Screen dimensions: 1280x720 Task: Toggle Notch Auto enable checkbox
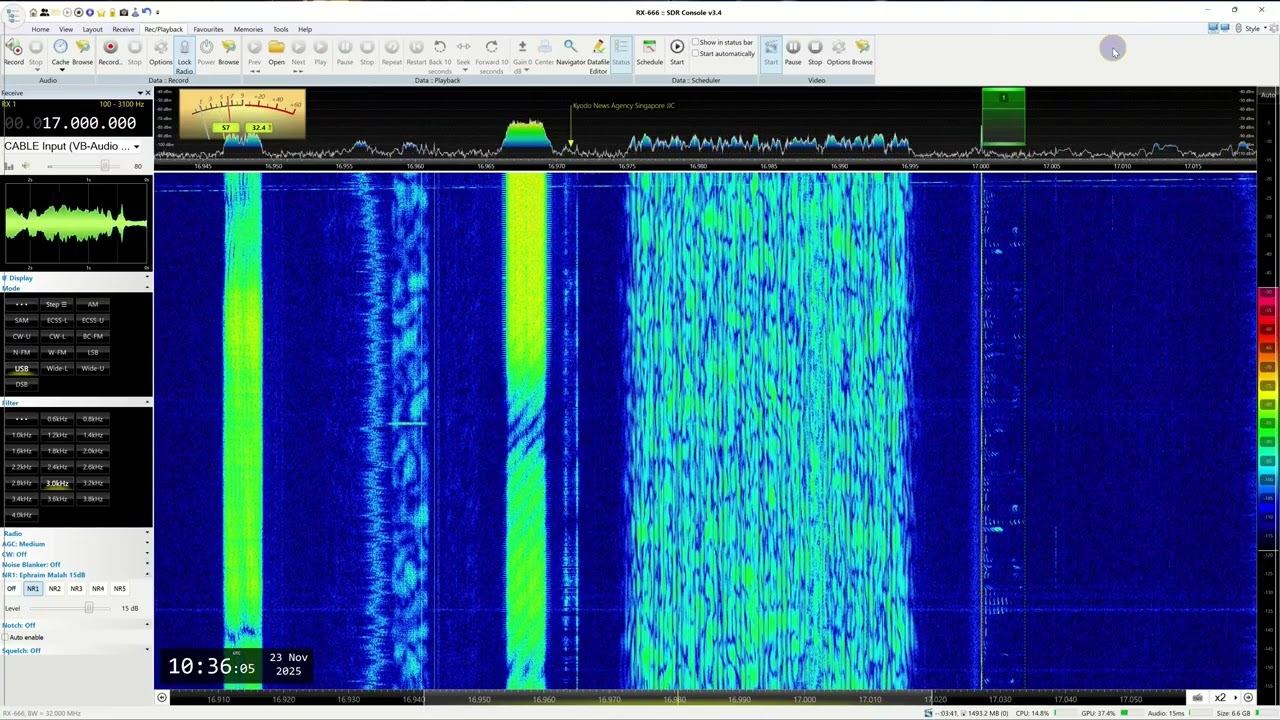[x=5, y=637]
